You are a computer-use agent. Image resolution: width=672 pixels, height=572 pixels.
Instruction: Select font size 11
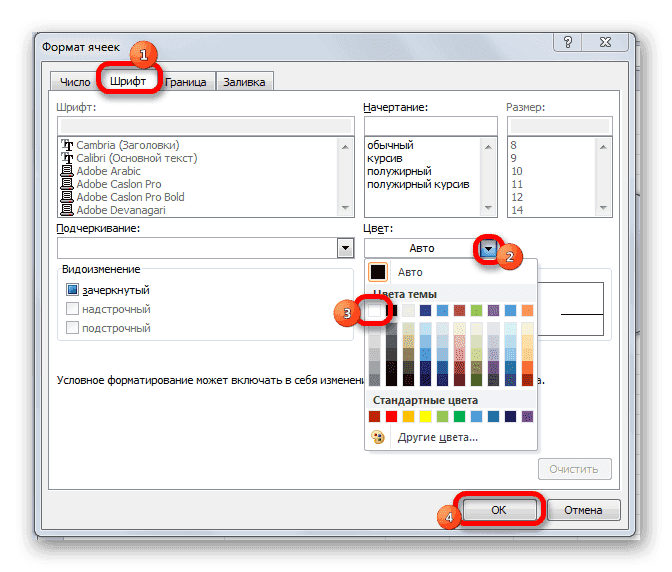517,184
